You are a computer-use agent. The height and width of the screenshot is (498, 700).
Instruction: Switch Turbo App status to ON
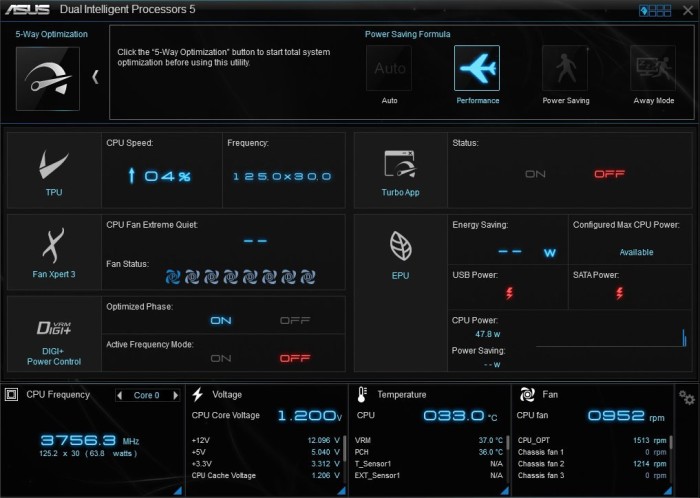coord(535,174)
